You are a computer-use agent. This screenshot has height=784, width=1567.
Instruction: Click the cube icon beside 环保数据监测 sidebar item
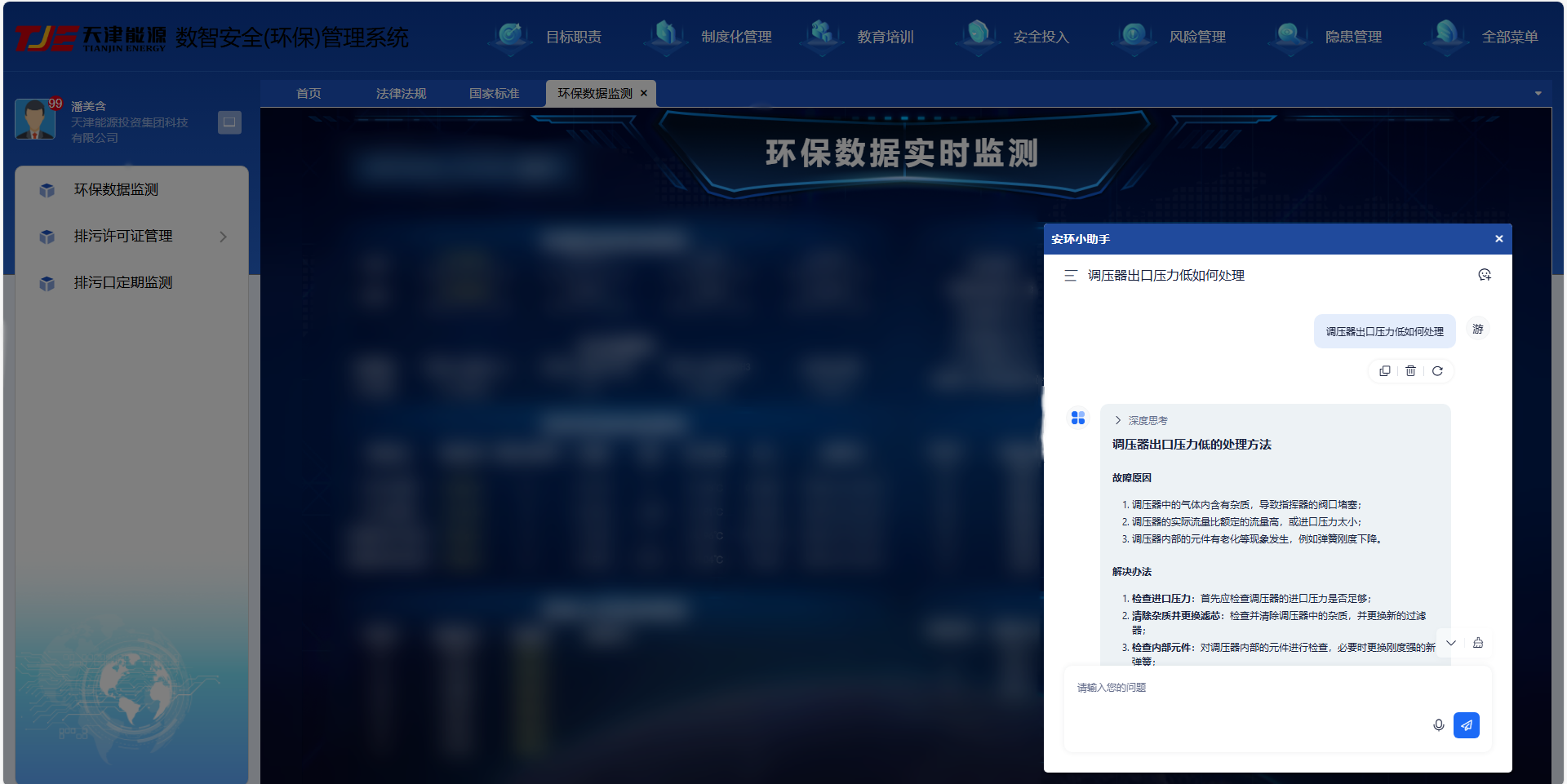[x=47, y=190]
